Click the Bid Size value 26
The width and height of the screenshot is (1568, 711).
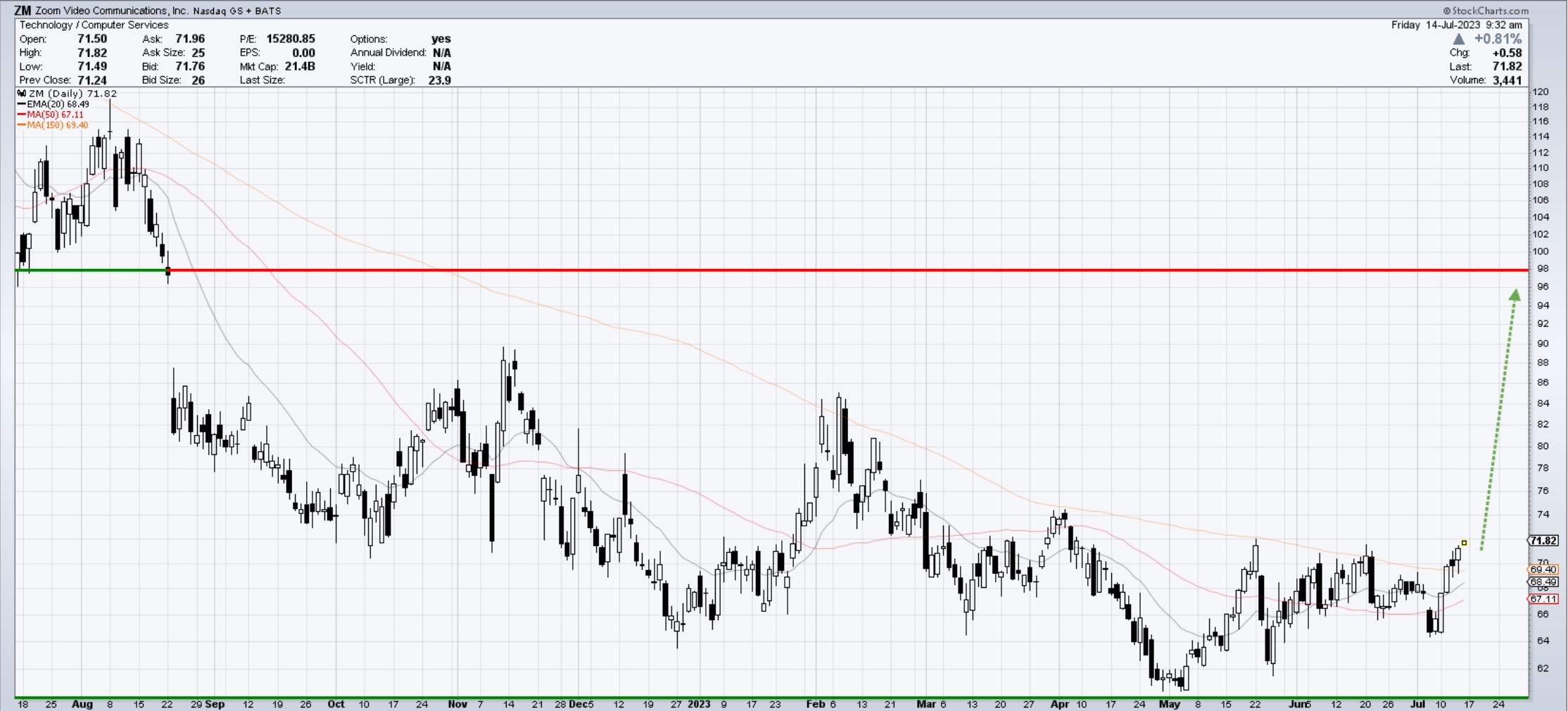tap(198, 80)
